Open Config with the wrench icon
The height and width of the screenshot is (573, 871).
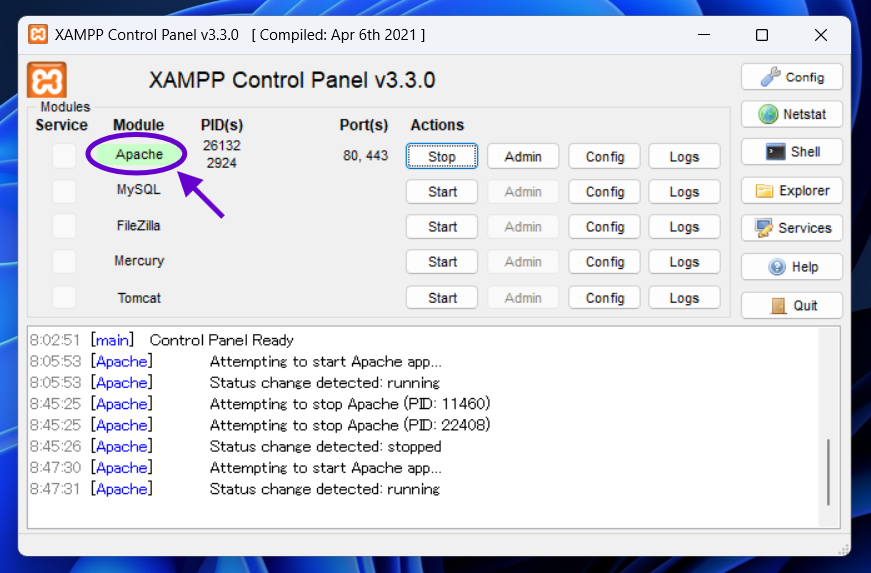(x=791, y=77)
